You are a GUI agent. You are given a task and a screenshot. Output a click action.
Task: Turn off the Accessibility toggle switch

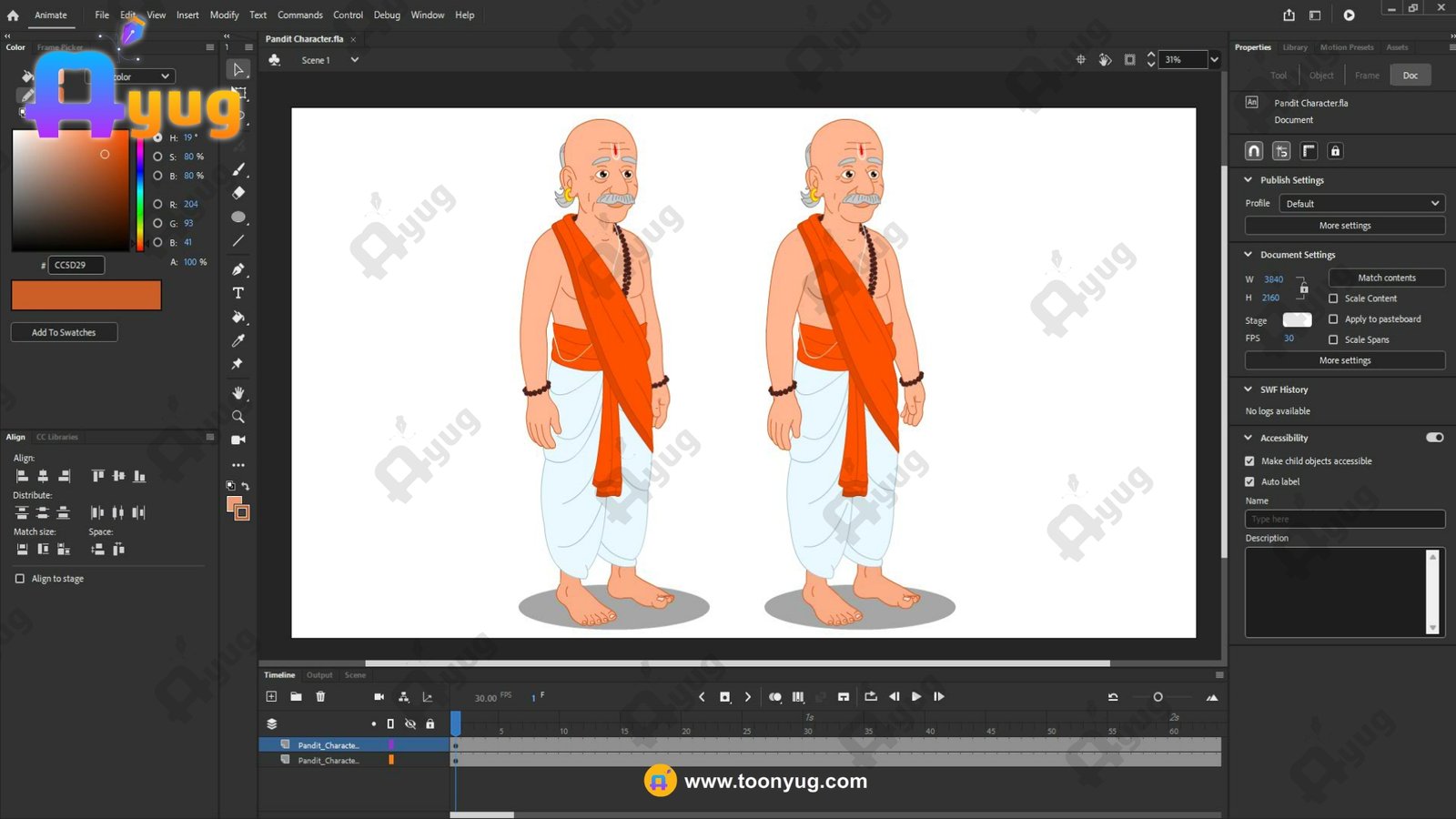click(x=1435, y=438)
